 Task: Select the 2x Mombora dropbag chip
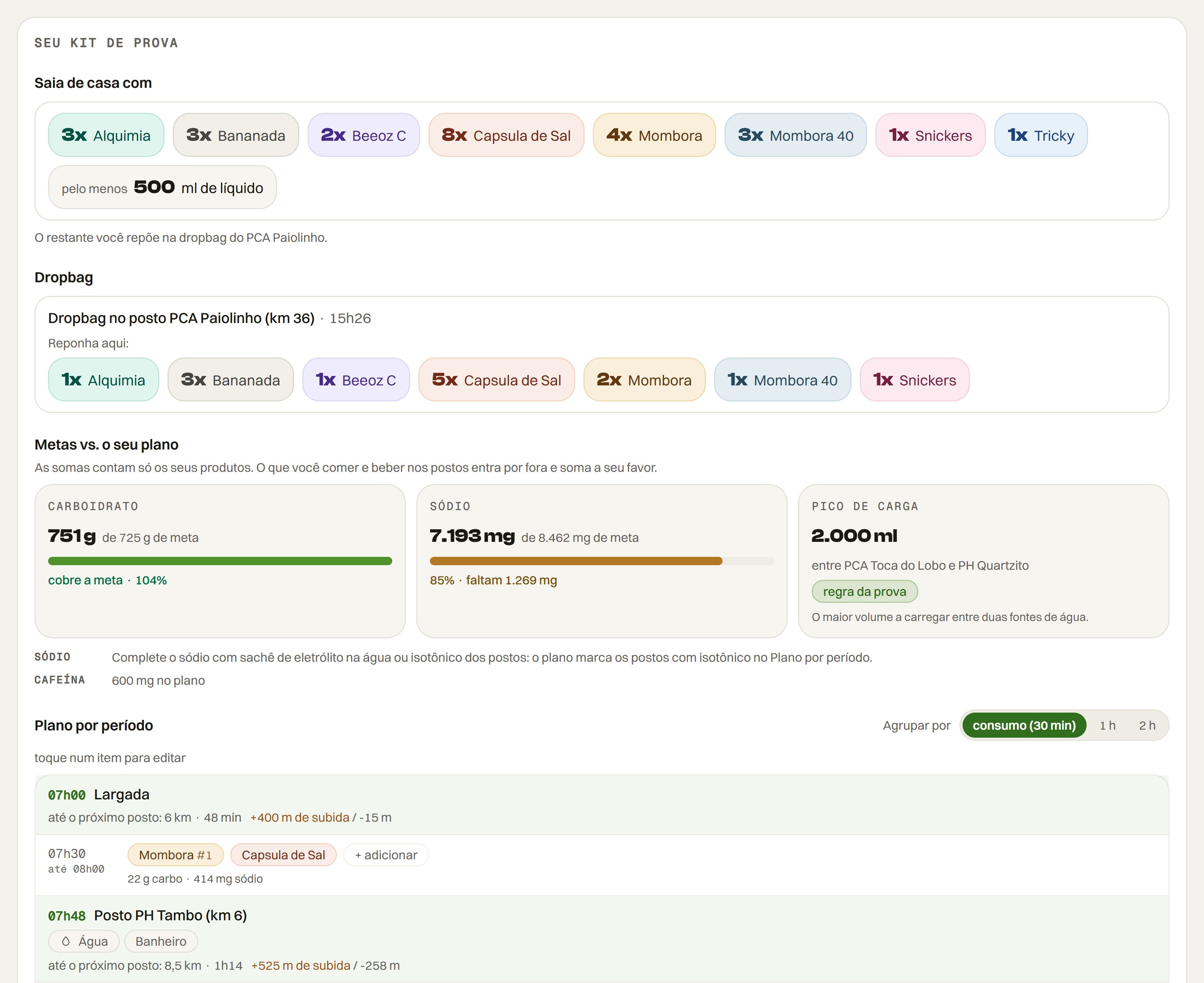click(644, 379)
